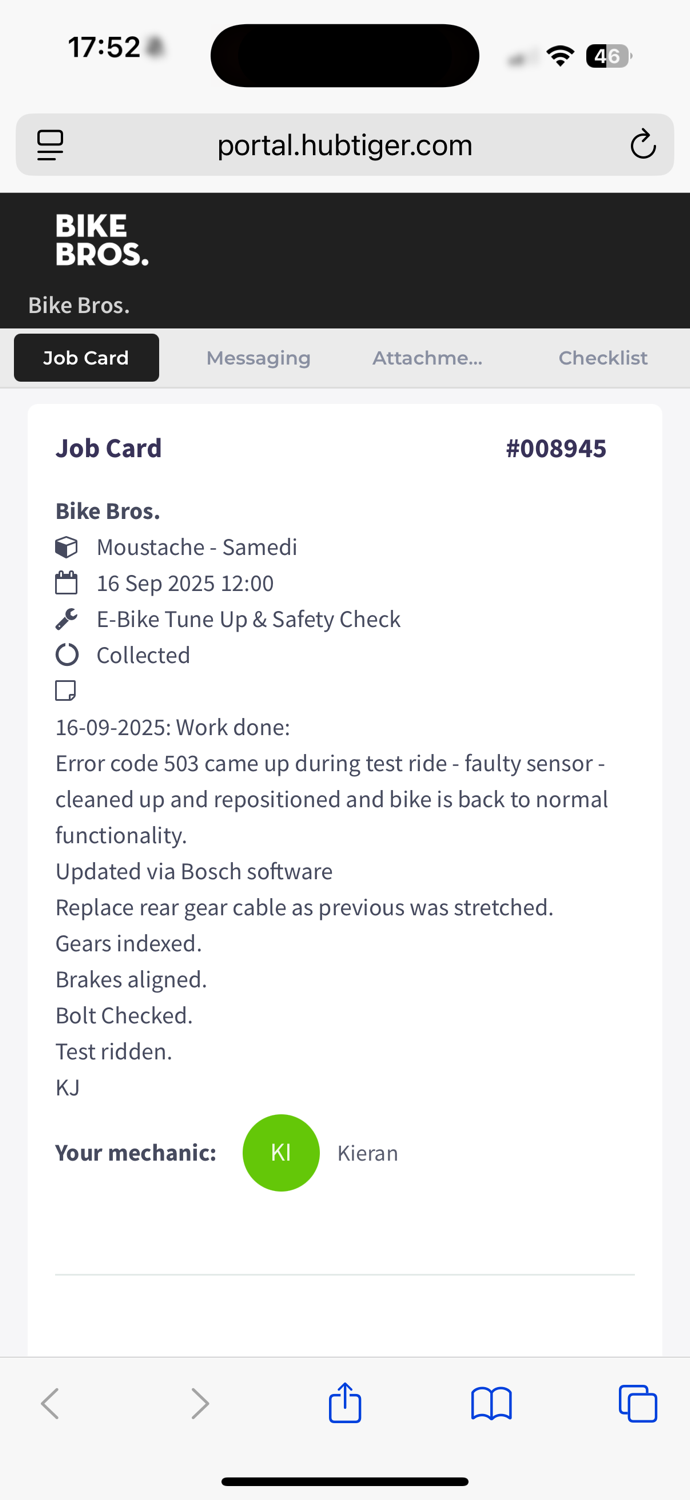Open the bookmarks book icon

click(x=491, y=1404)
